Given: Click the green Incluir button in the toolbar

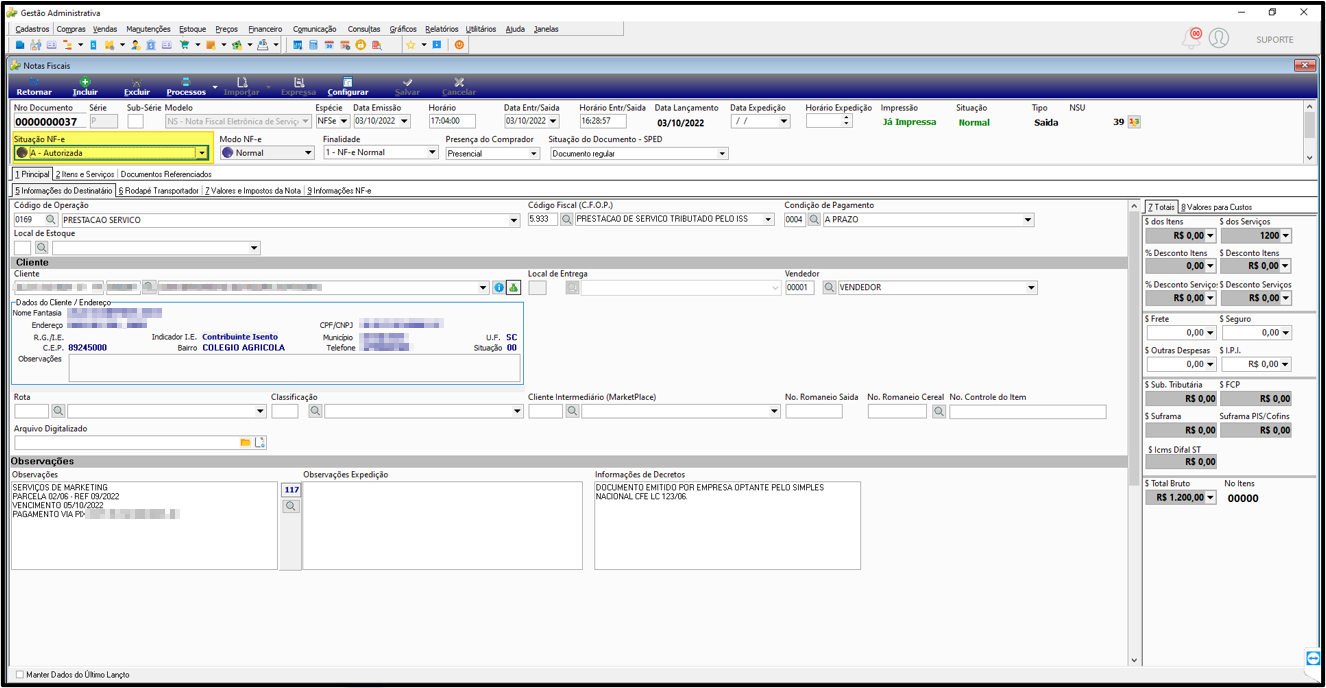Looking at the screenshot, I should point(85,87).
